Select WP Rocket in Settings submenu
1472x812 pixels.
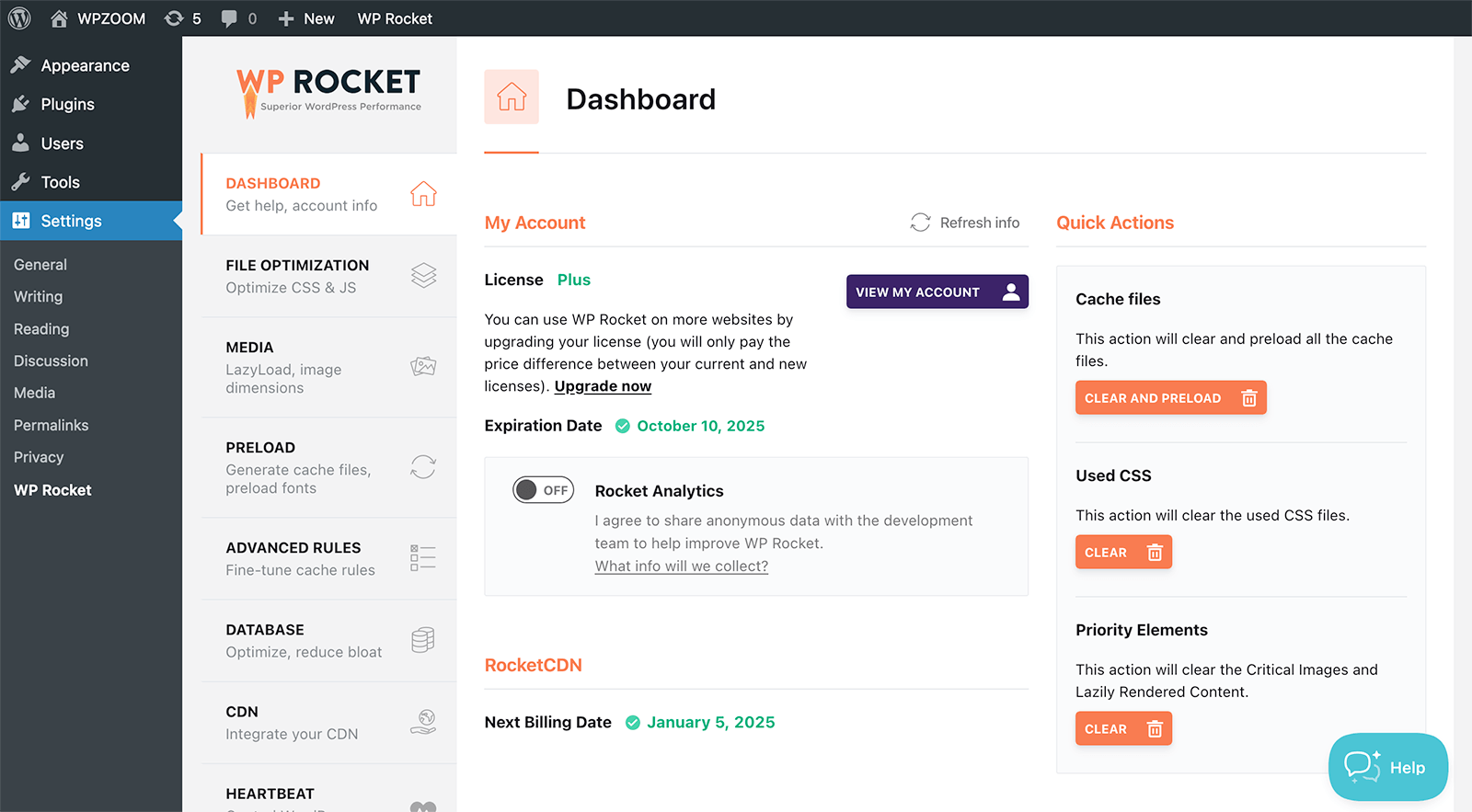tap(52, 490)
